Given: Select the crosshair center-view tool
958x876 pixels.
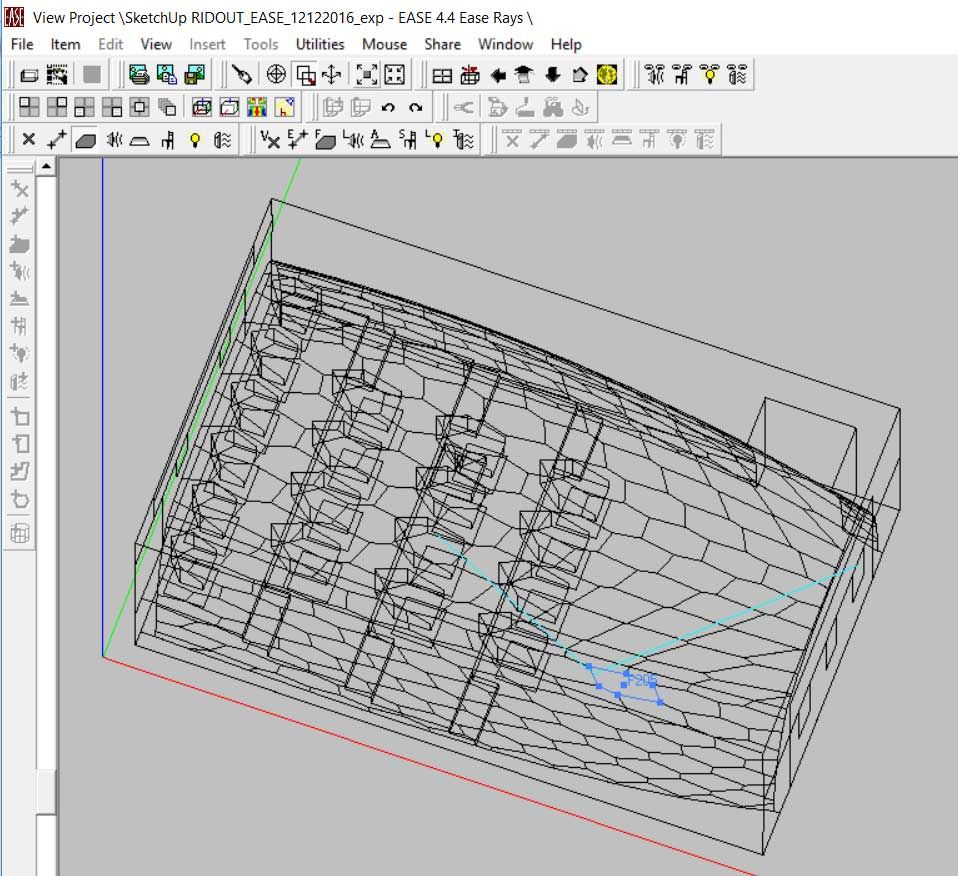Looking at the screenshot, I should click(276, 75).
